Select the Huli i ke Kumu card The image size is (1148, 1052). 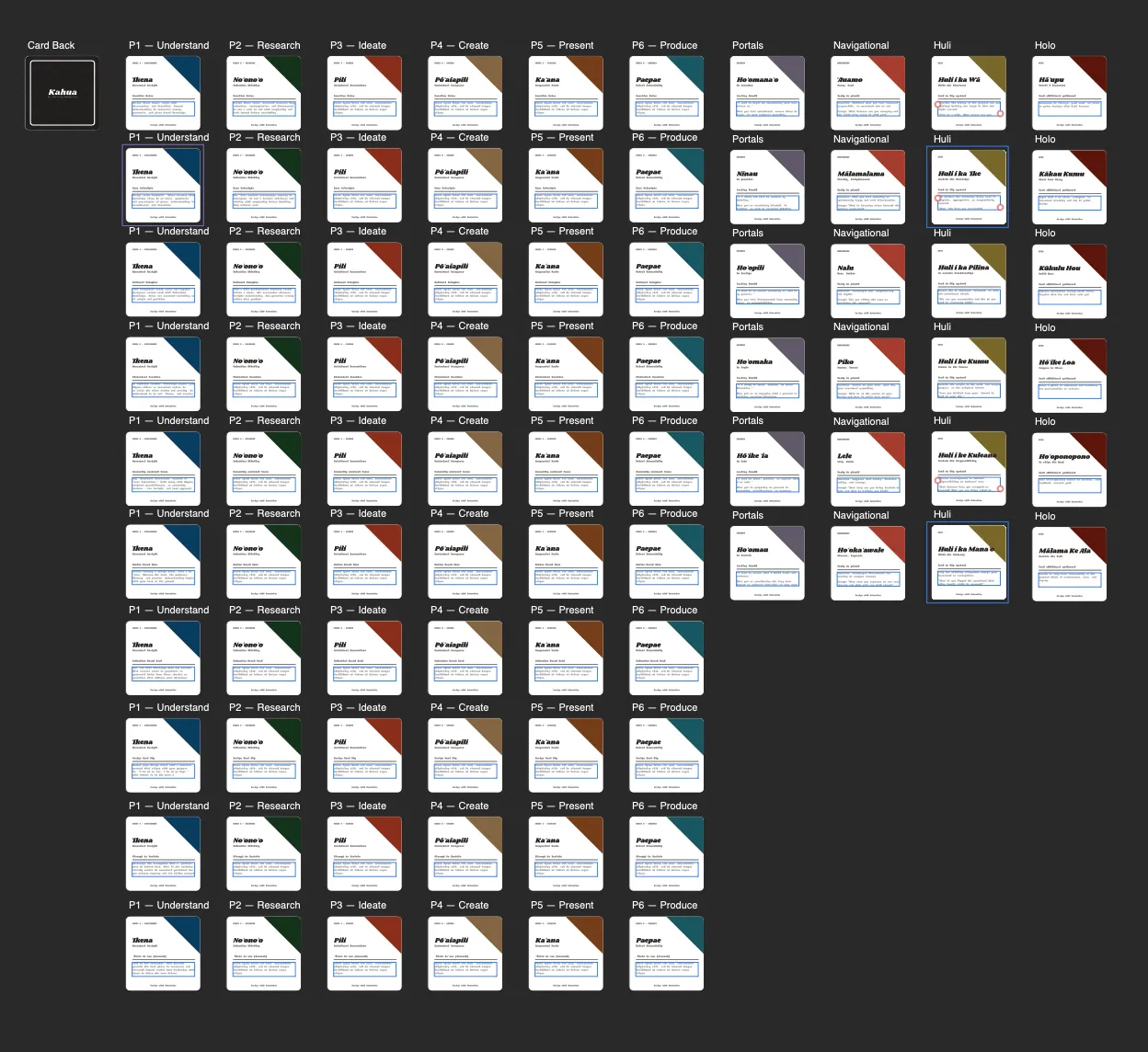tap(969, 374)
